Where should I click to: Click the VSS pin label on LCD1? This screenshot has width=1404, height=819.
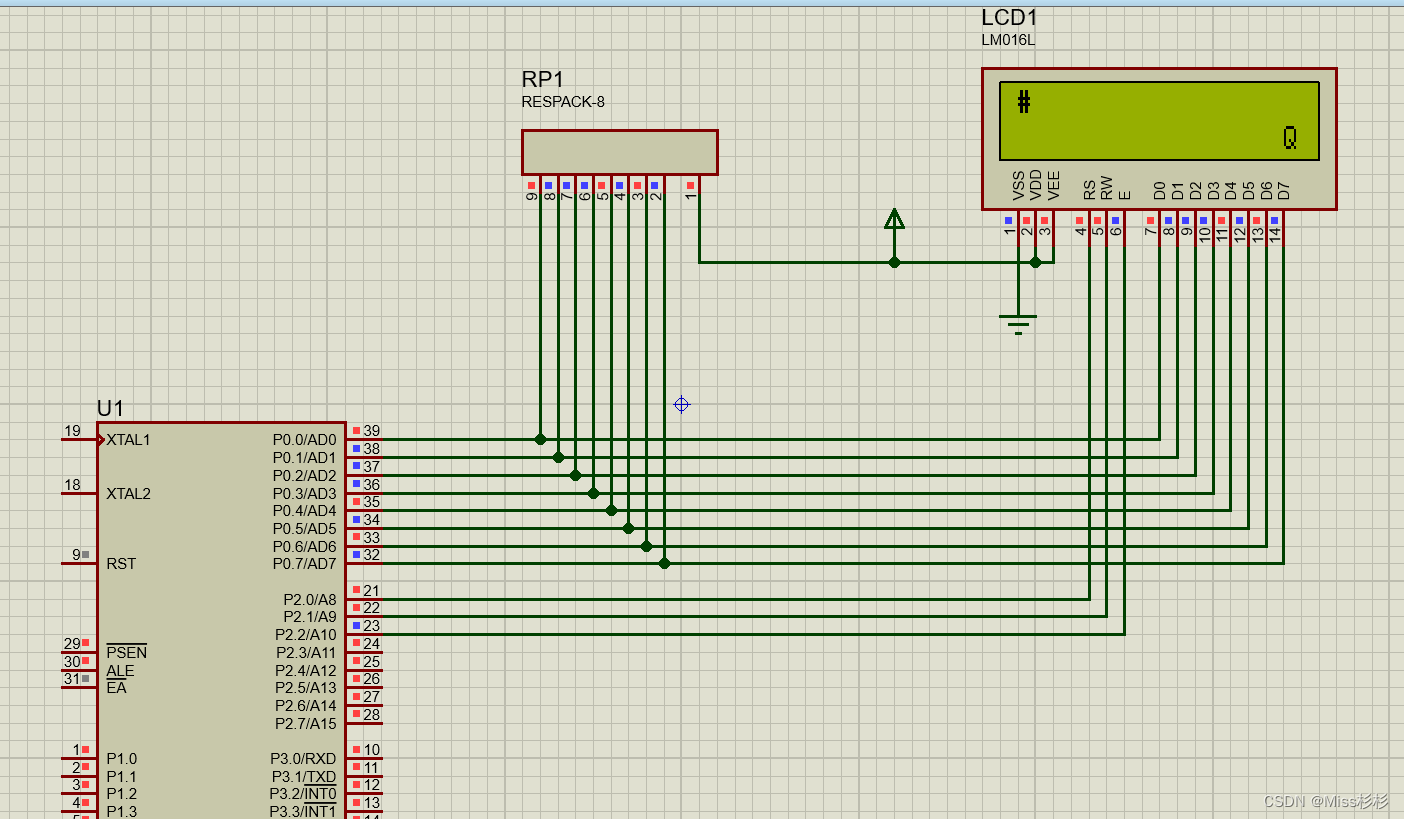click(1019, 186)
